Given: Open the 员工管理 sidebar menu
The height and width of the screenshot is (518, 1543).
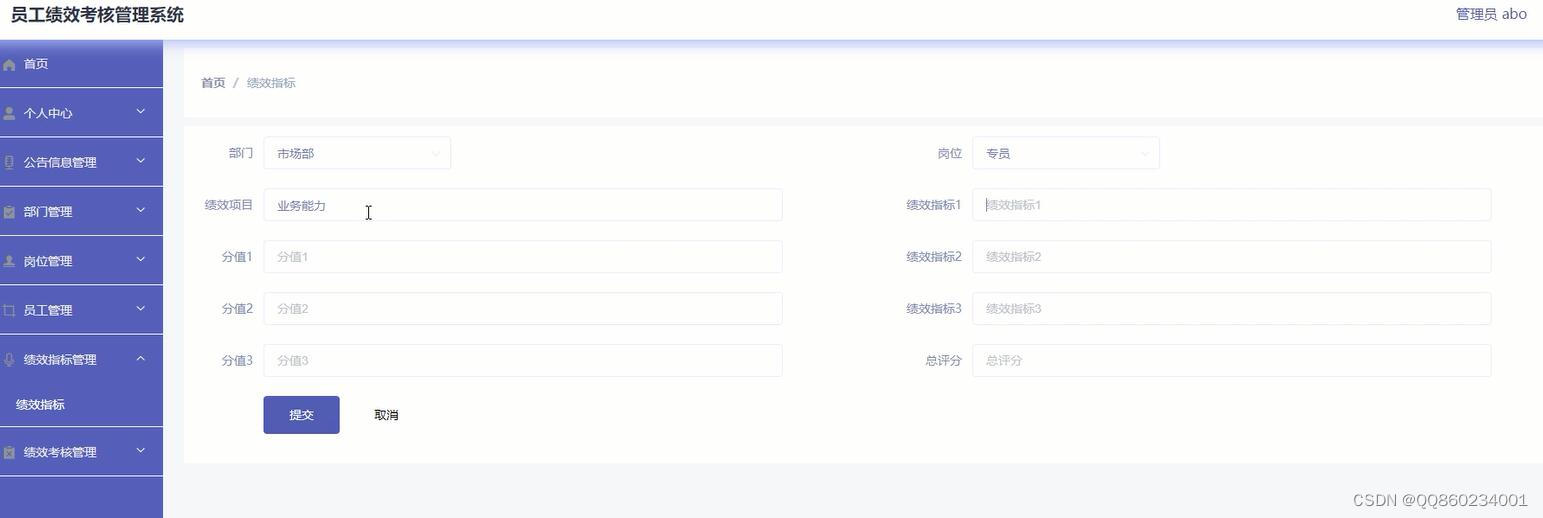Looking at the screenshot, I should (81, 310).
